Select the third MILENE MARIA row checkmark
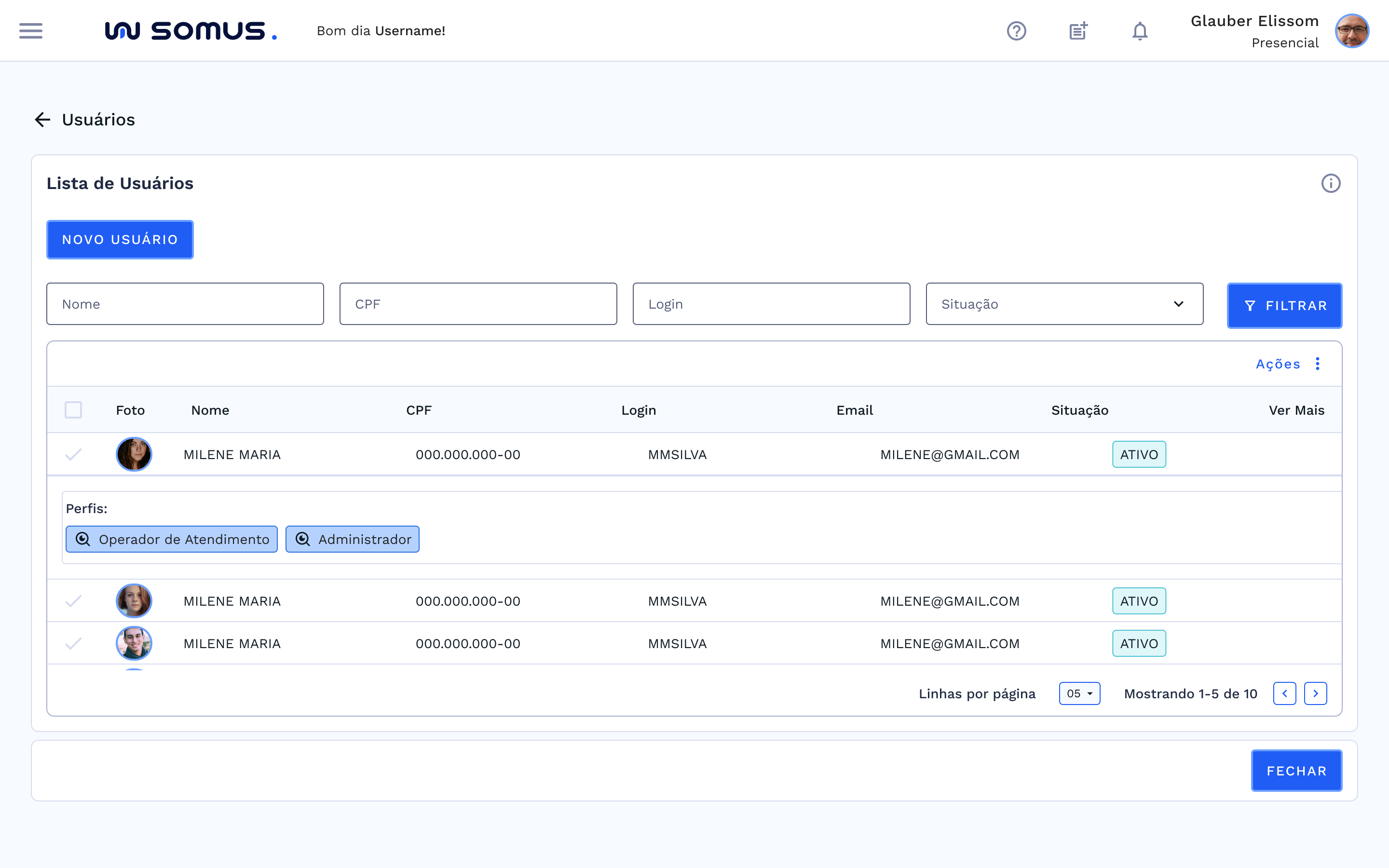 73,644
